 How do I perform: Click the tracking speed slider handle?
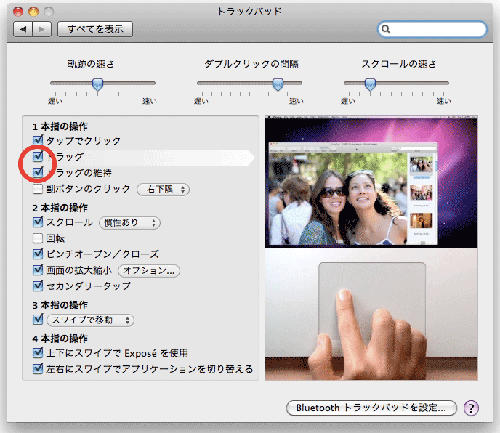click(x=97, y=85)
